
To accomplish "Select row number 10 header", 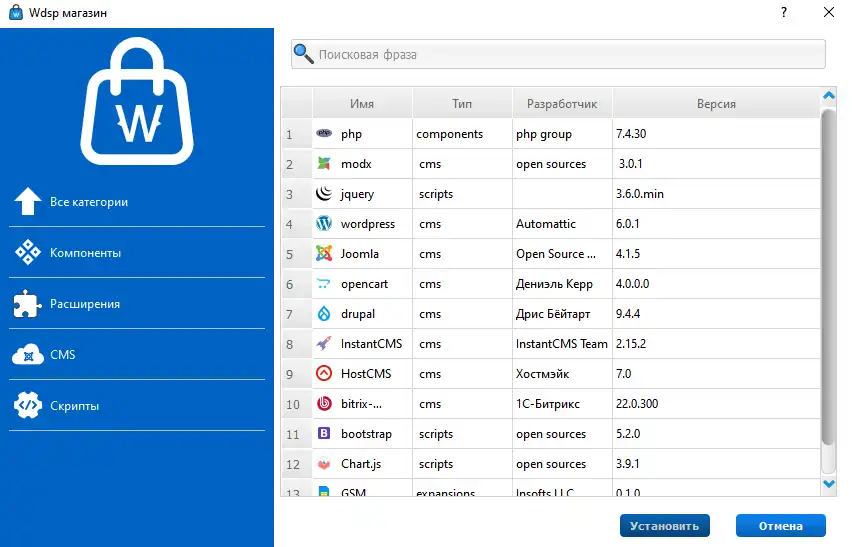I will pos(297,404).
